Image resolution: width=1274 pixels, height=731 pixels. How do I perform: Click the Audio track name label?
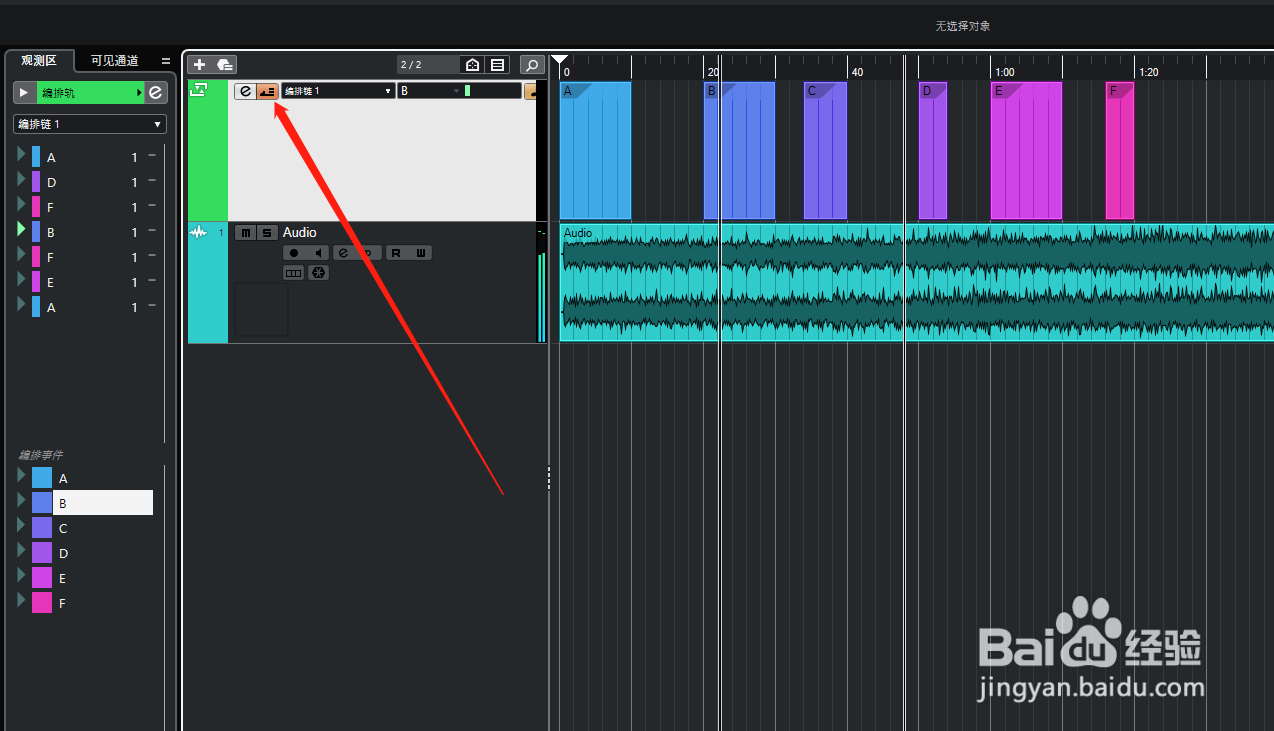(x=300, y=233)
